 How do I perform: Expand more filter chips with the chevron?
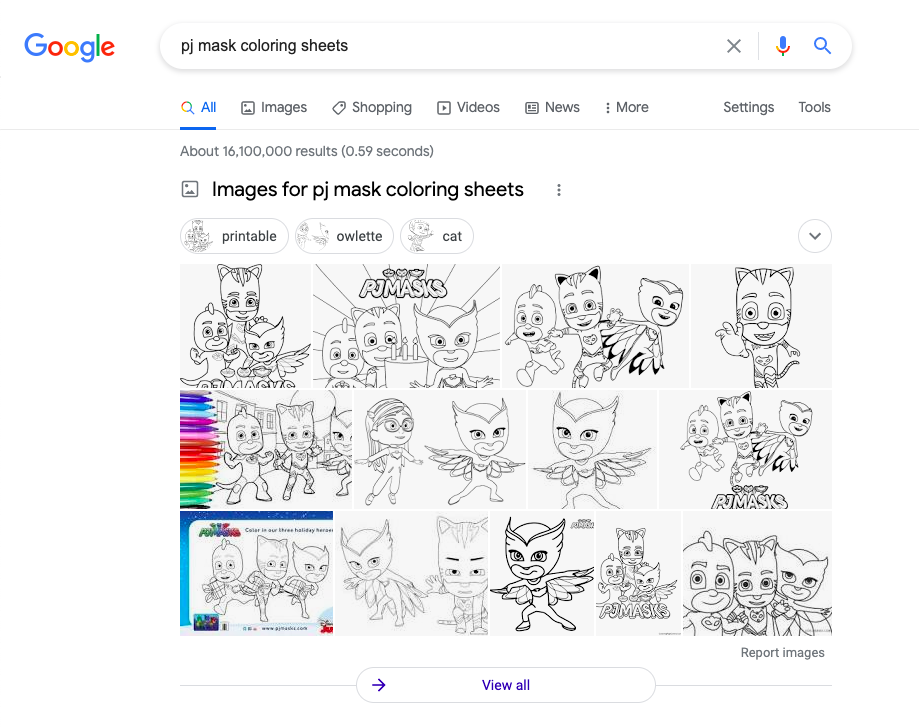click(815, 236)
